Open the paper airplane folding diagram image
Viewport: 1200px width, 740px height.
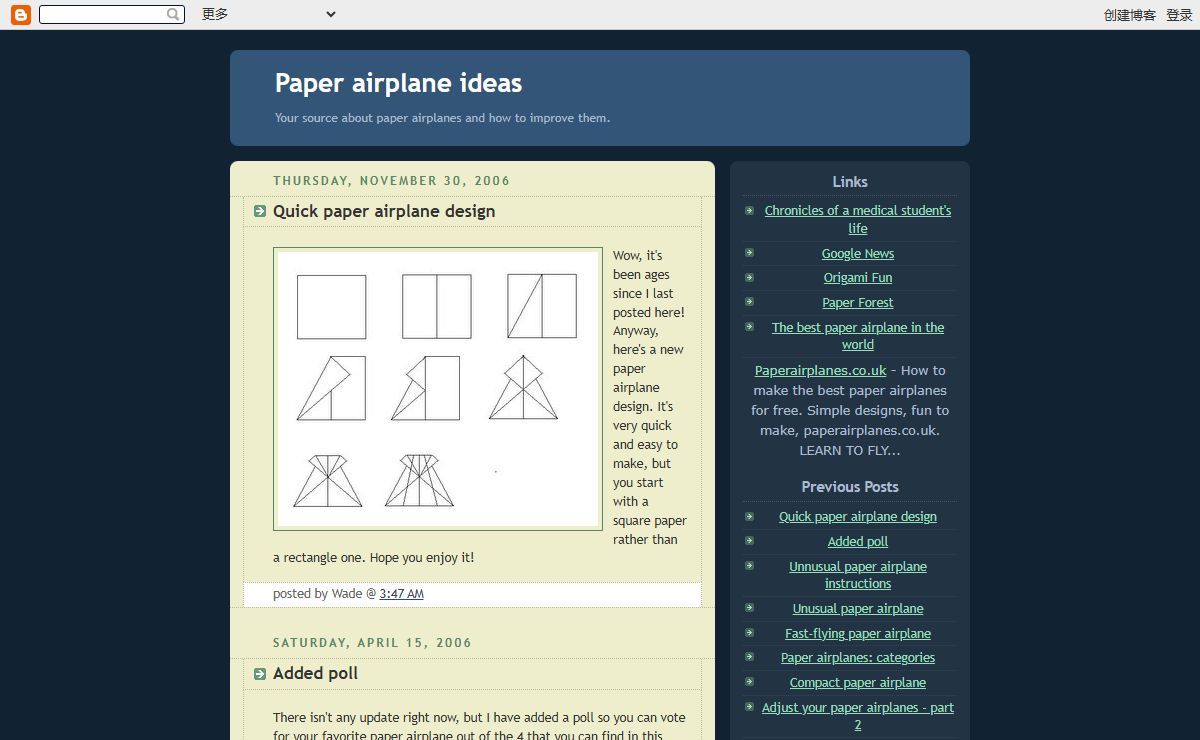click(438, 389)
